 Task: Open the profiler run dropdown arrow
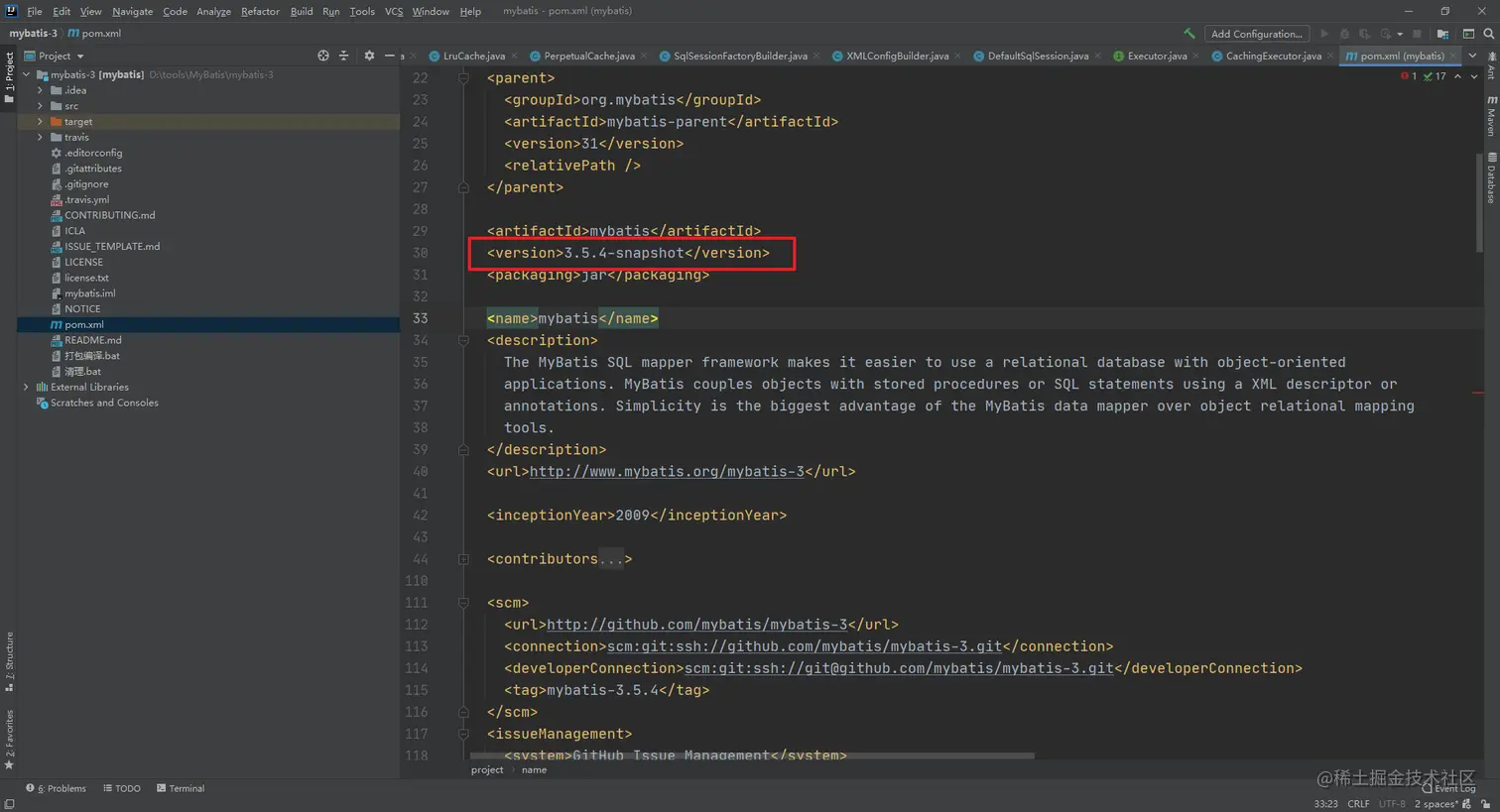click(x=1400, y=34)
